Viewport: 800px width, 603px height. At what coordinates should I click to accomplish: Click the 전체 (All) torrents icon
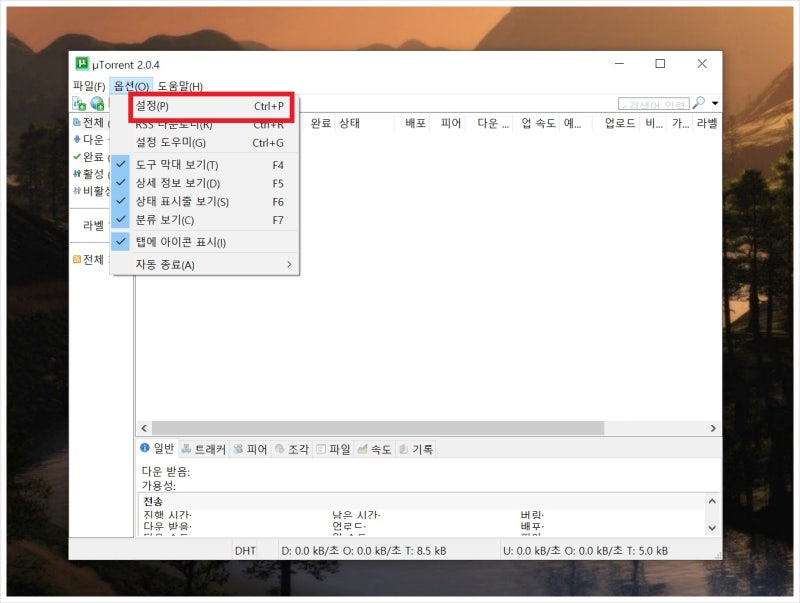click(x=82, y=123)
